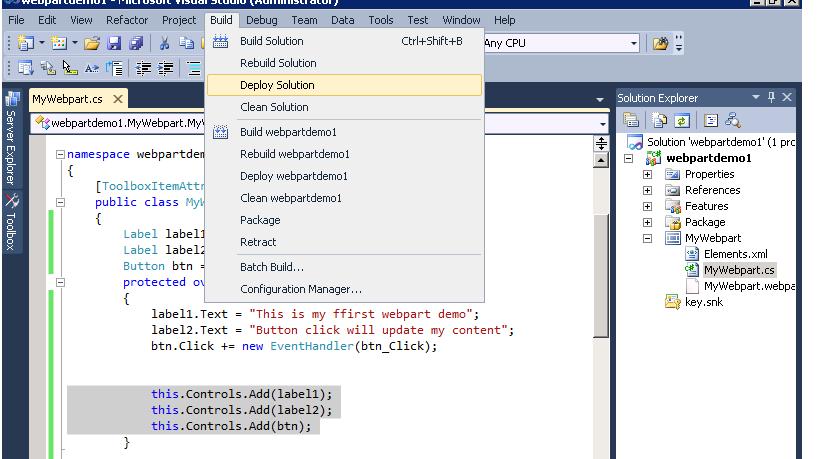Screen dimensions: 834x459
Task: Save the current file with the floppy icon
Action: (114, 43)
